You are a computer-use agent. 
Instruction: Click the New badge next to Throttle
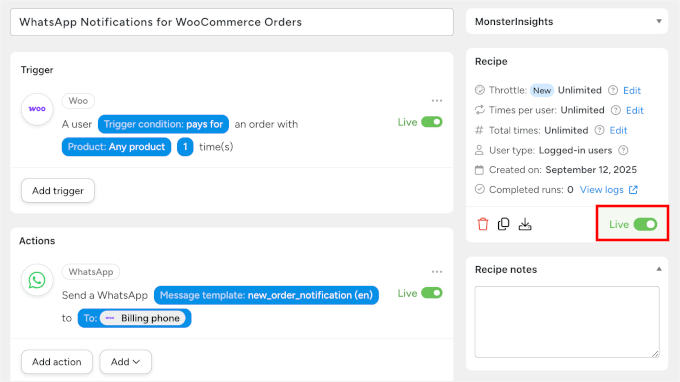click(542, 90)
